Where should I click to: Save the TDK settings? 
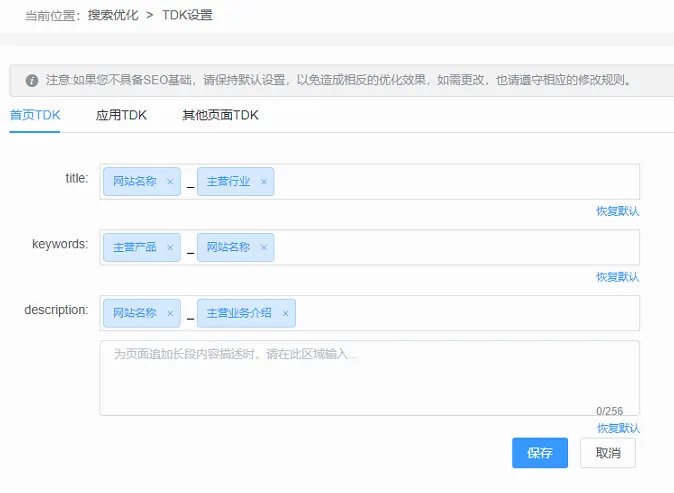(x=540, y=453)
